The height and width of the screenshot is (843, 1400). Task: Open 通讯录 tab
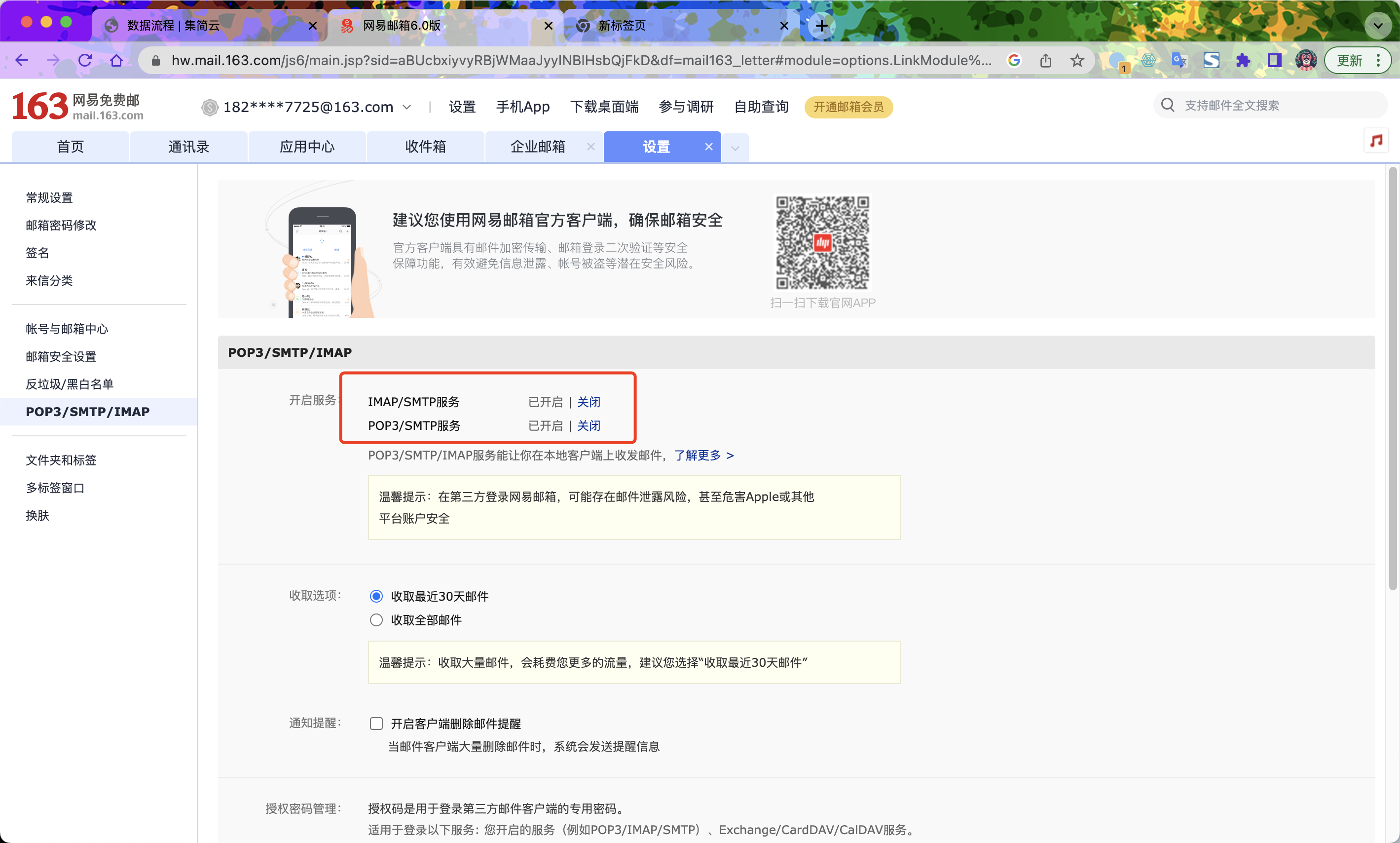tap(188, 147)
